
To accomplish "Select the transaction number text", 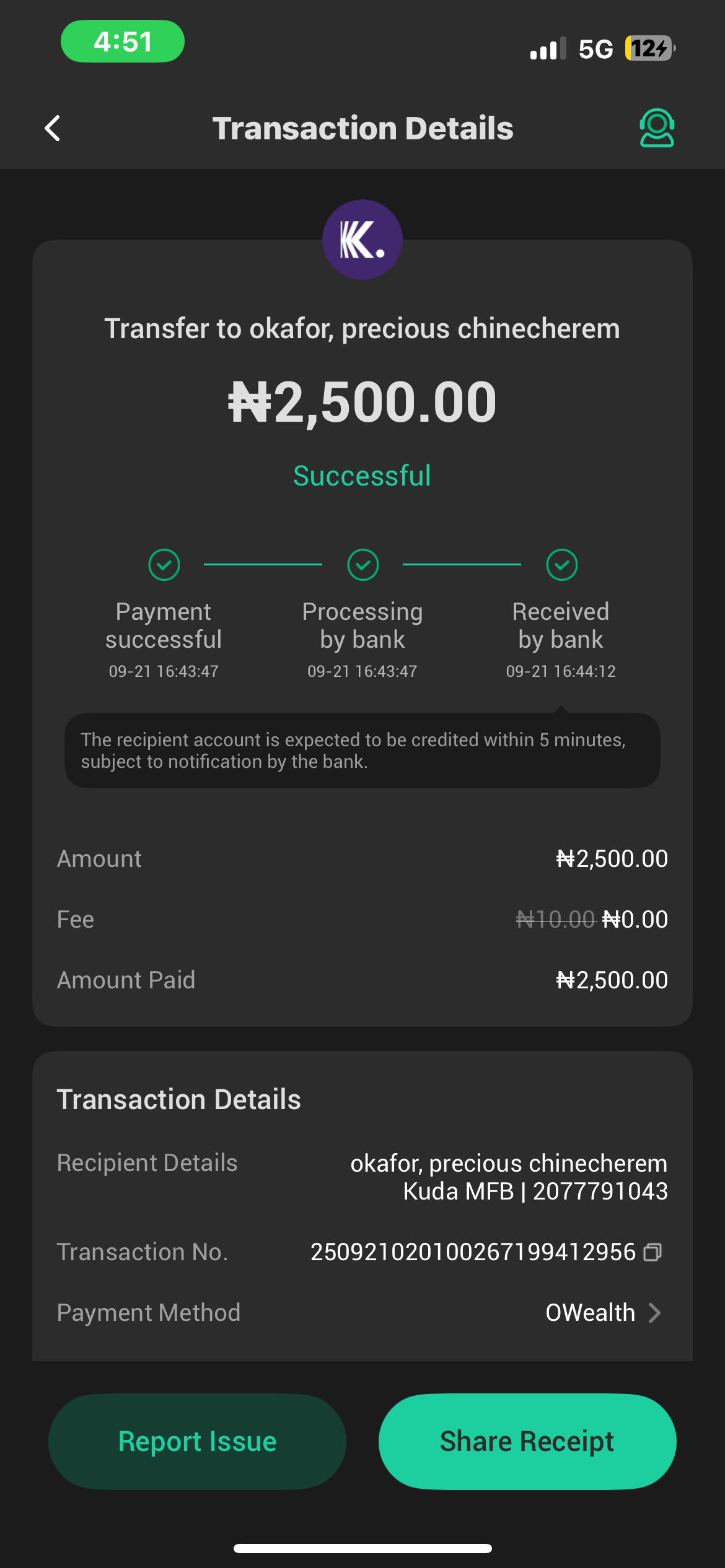I will coord(473,1252).
